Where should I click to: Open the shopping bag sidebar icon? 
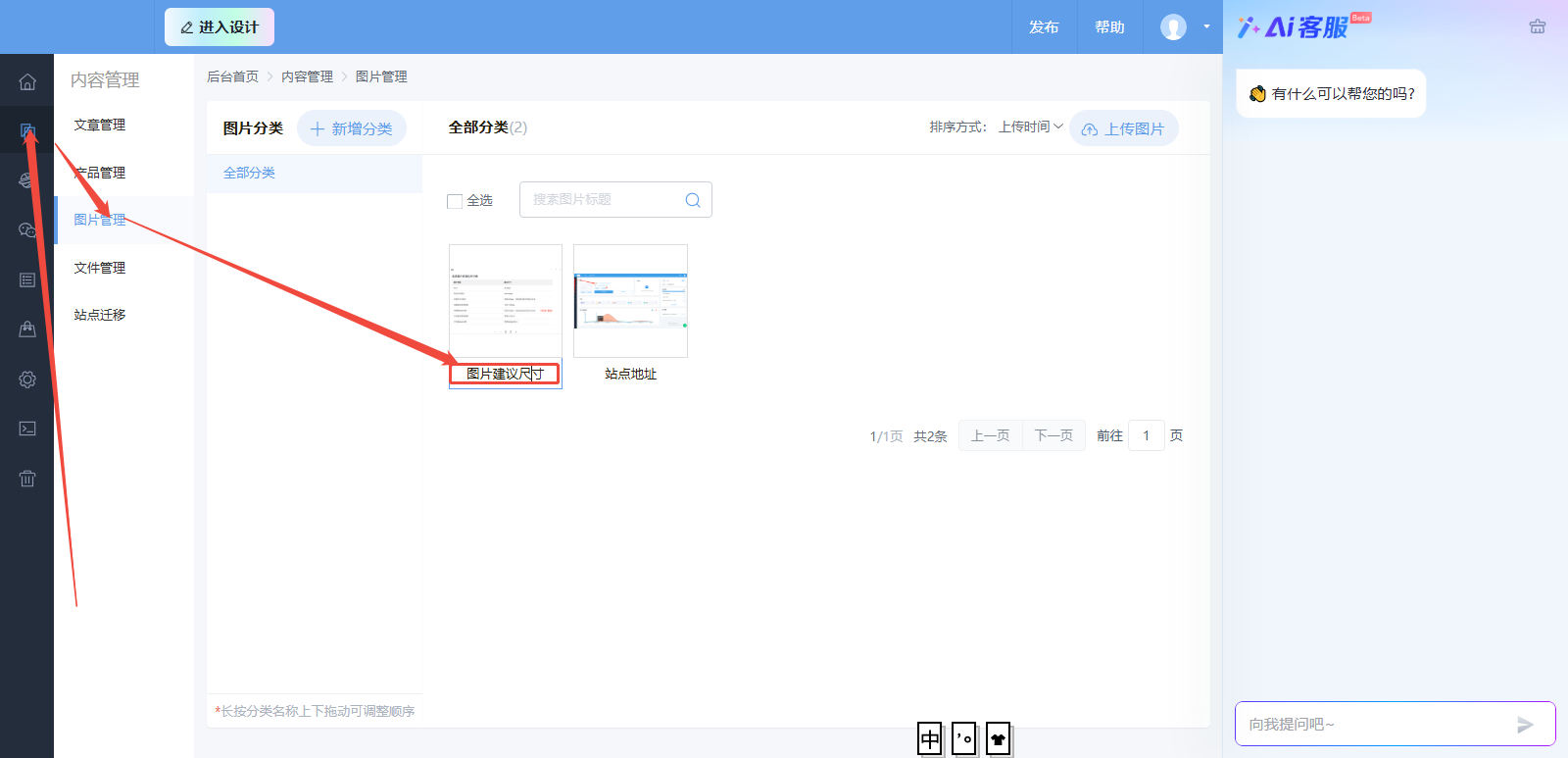tap(27, 329)
